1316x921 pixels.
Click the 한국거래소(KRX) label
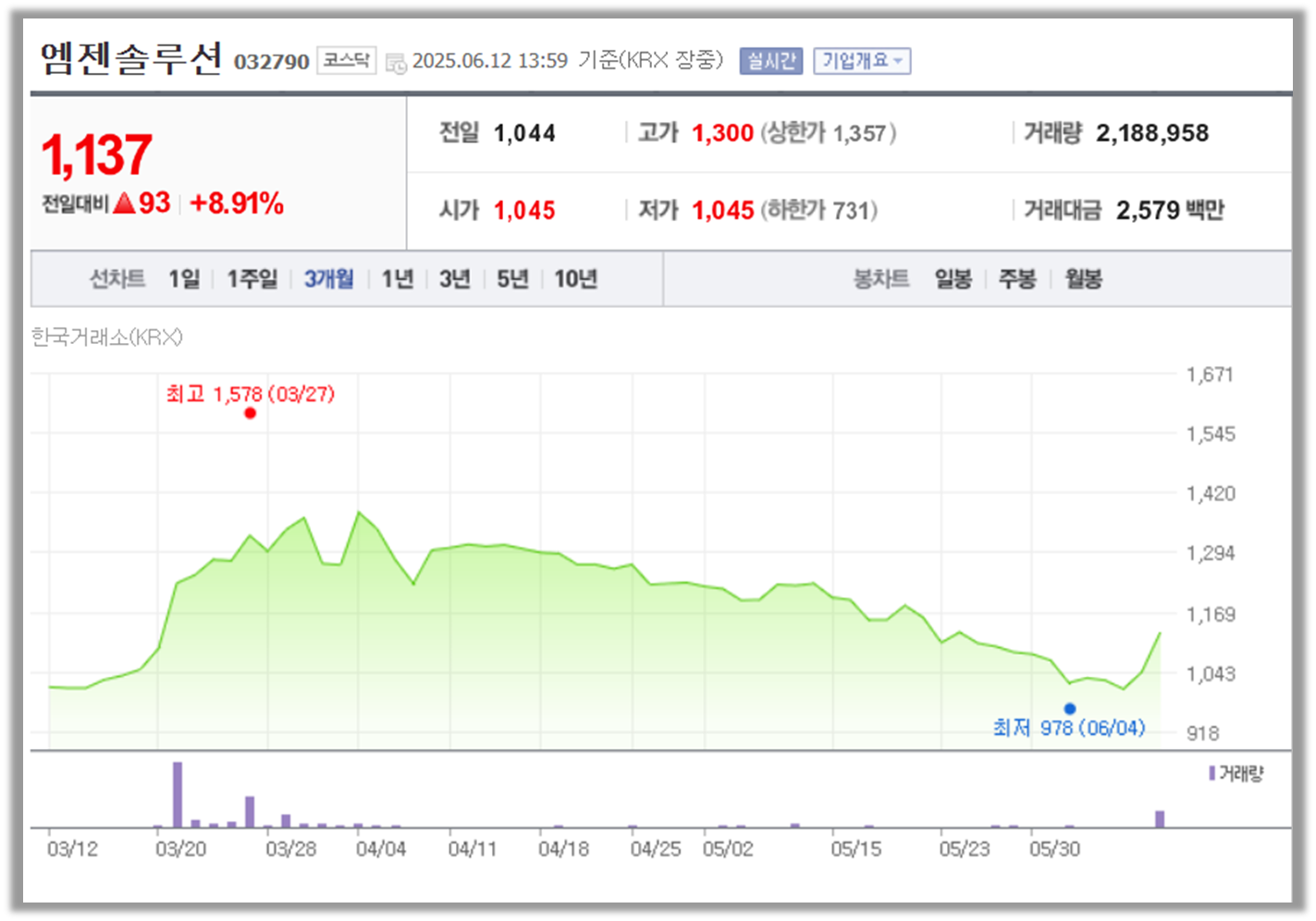click(x=106, y=337)
